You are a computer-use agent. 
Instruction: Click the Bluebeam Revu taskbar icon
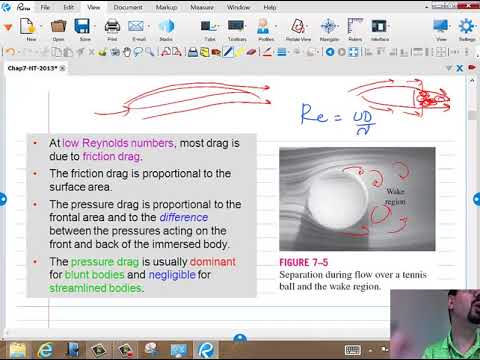pyautogui.click(x=206, y=350)
